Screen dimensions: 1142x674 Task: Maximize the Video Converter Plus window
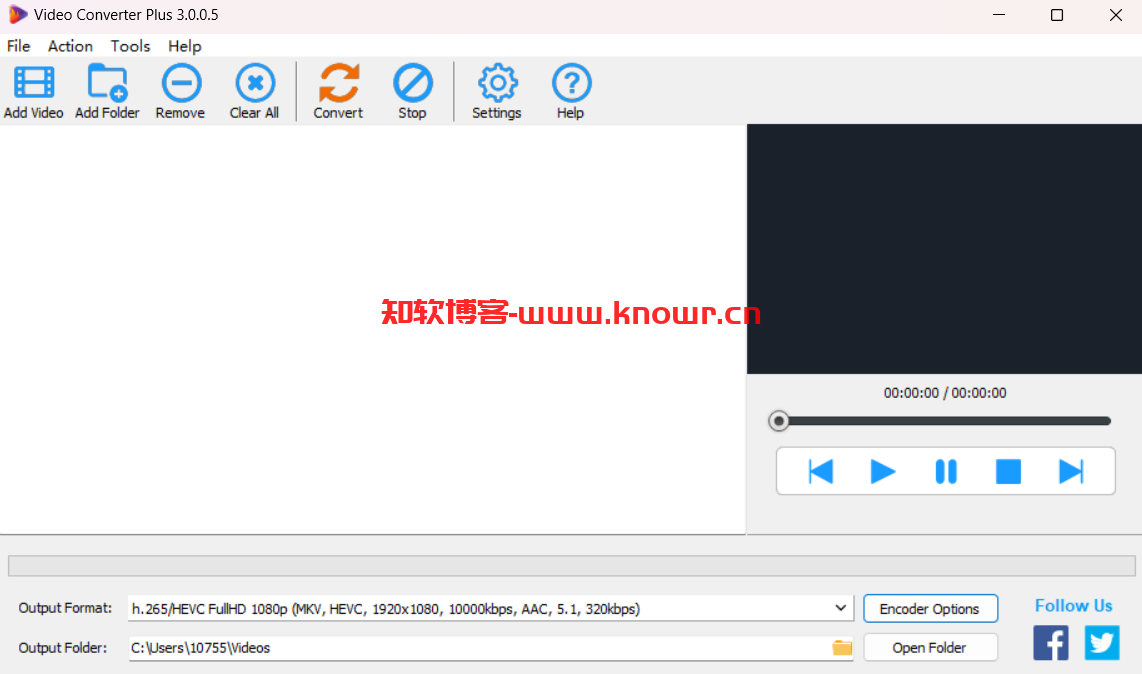1057,15
